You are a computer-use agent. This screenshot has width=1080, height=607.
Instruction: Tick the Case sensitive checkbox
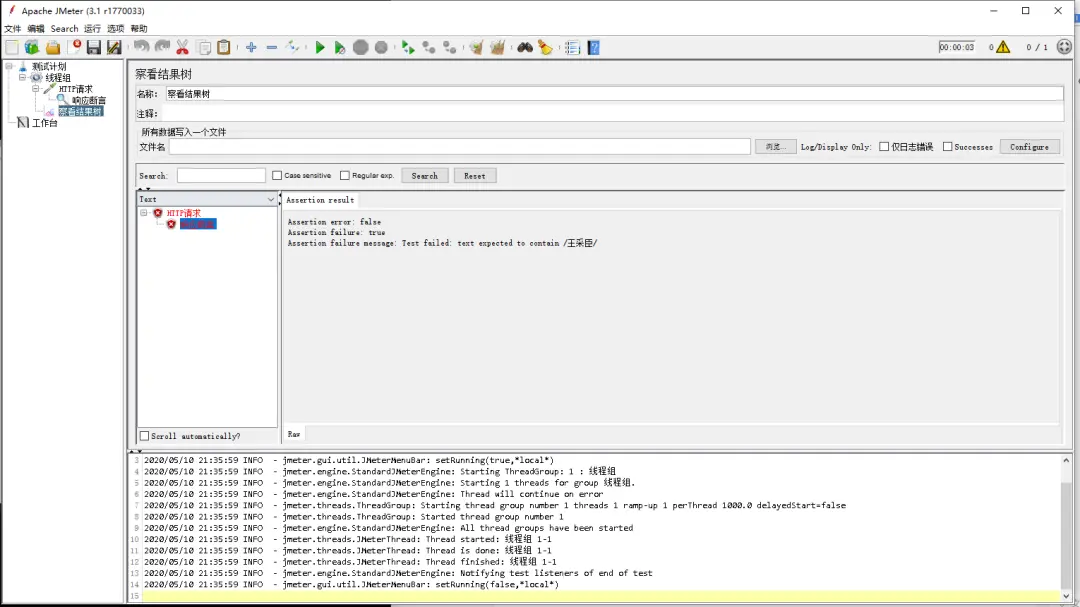(277, 176)
